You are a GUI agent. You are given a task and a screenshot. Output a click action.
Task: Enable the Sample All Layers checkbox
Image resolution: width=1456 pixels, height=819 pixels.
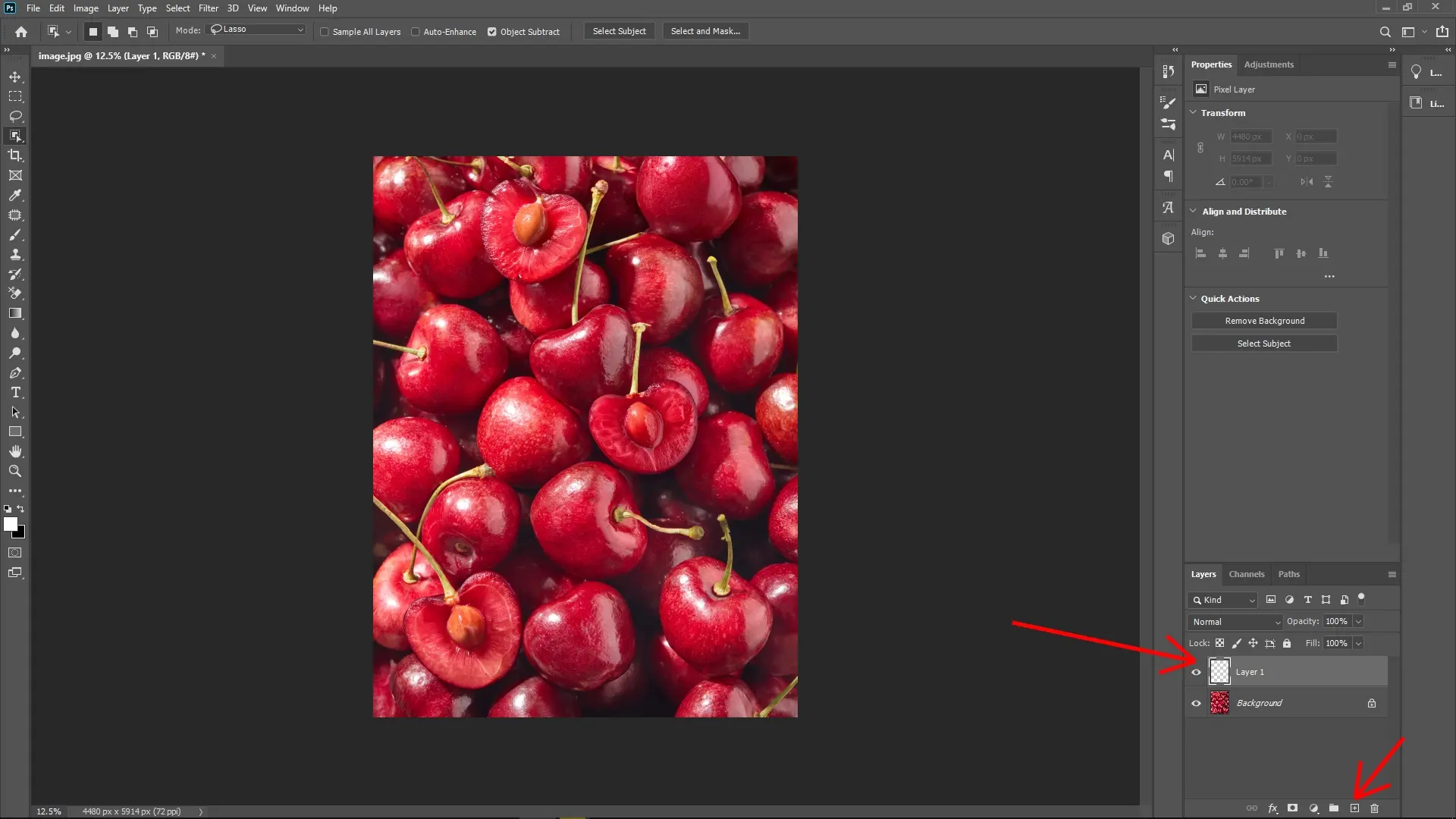point(325,32)
